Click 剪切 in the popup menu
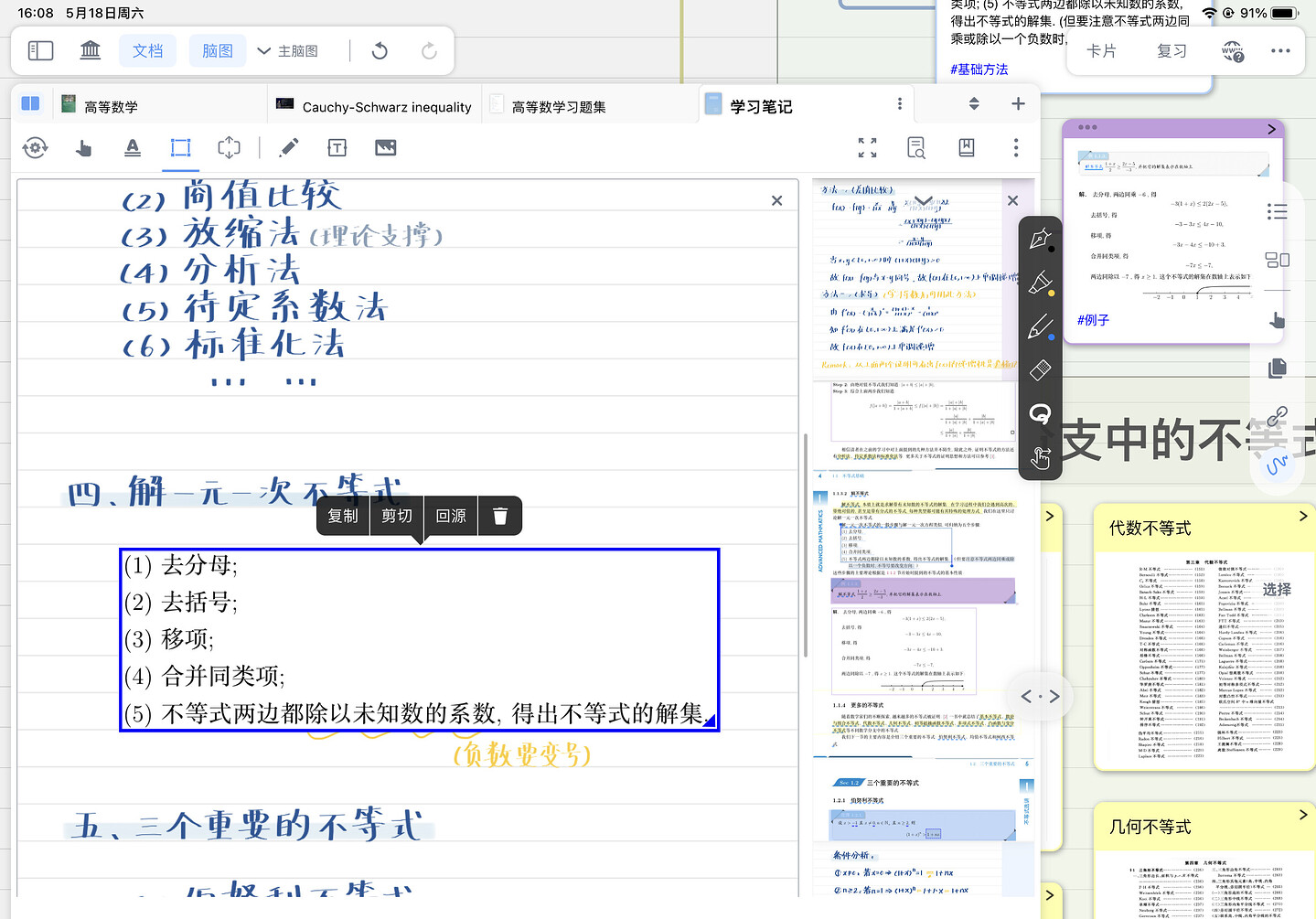Image resolution: width=1316 pixels, height=919 pixels. (x=397, y=516)
